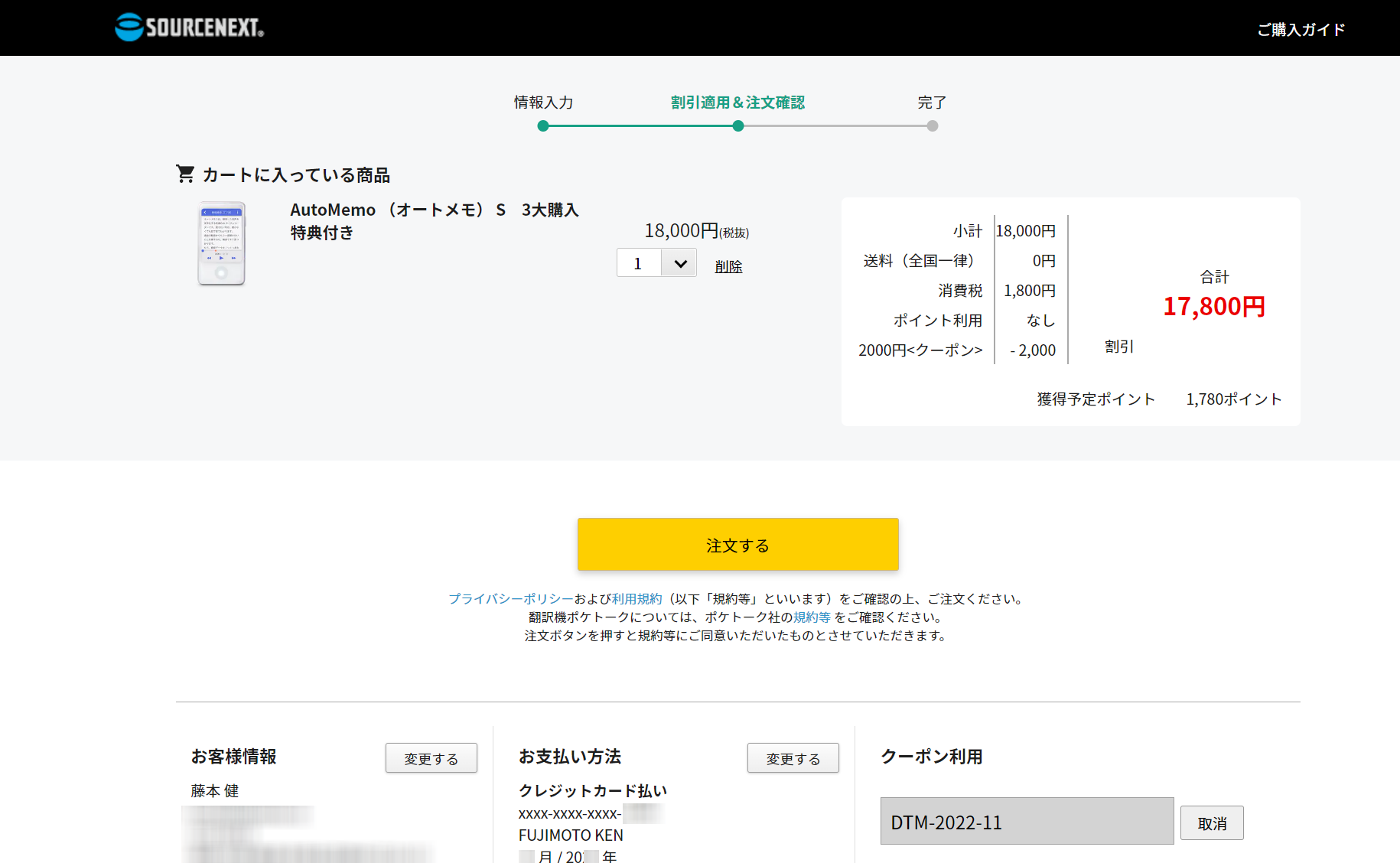Click the cardholder name FUJIMOTO KEN
This screenshot has height=863, width=1400.
pos(571,835)
